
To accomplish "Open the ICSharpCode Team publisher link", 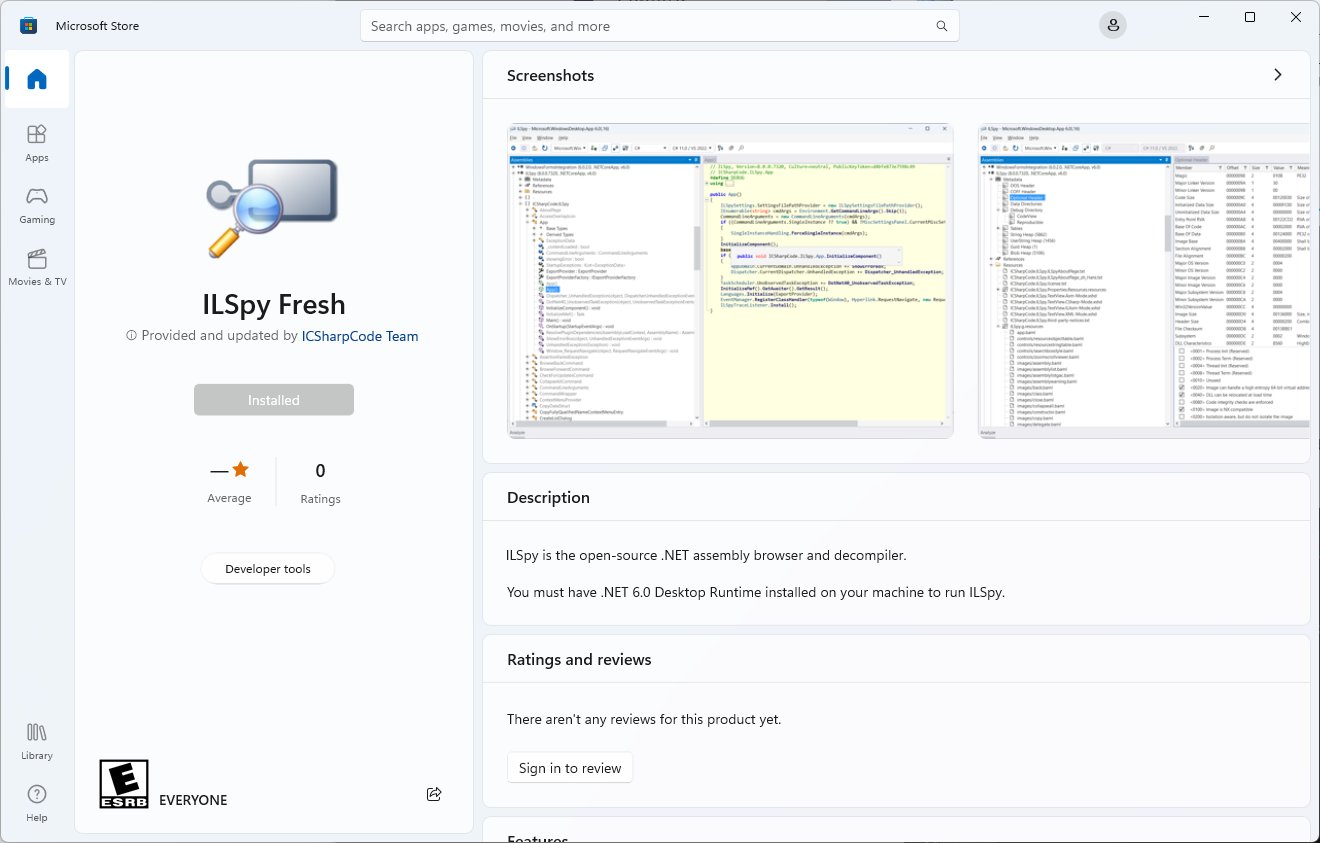I will coord(359,336).
